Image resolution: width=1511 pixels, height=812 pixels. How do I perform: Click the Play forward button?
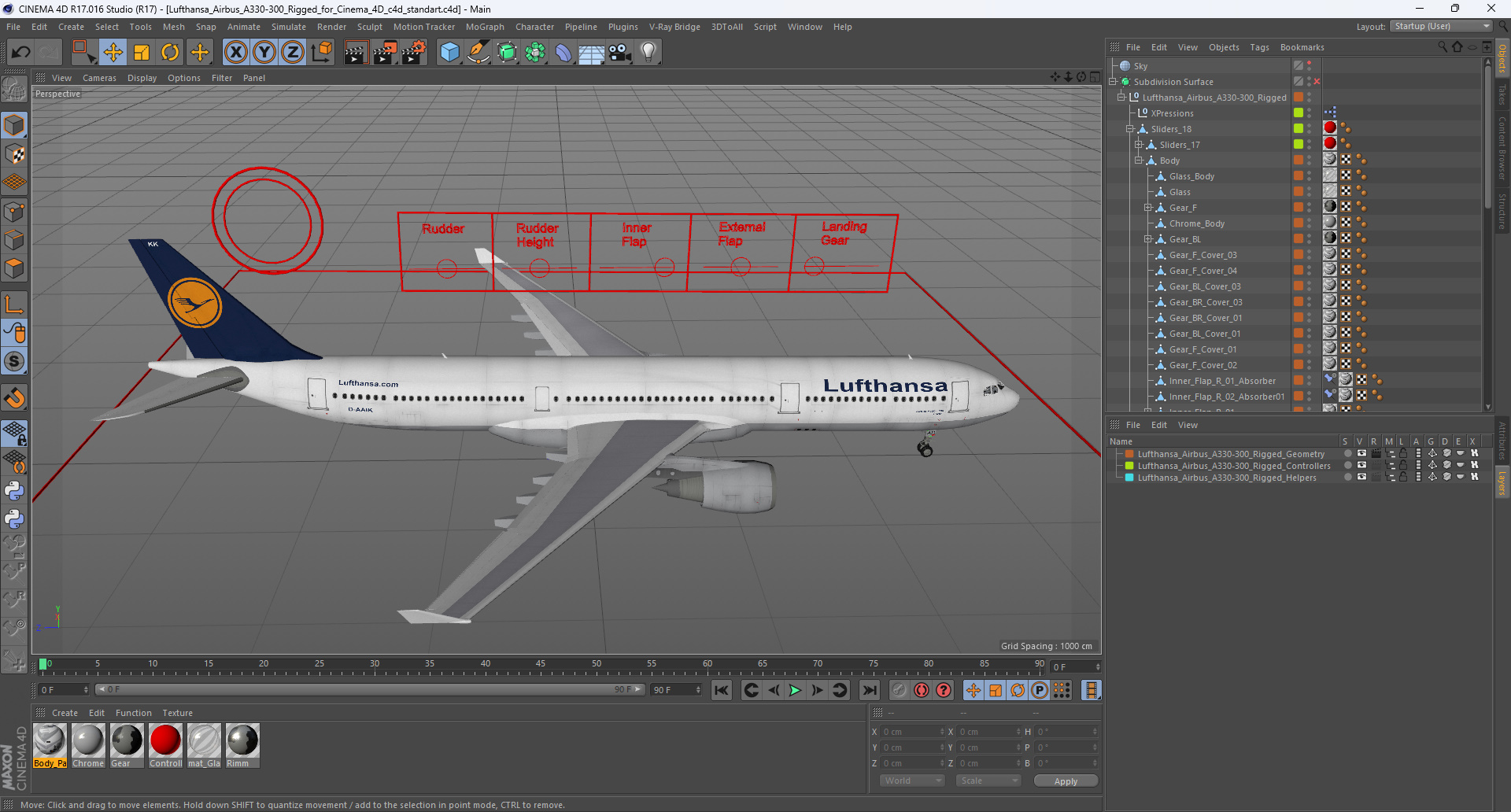pyautogui.click(x=795, y=690)
